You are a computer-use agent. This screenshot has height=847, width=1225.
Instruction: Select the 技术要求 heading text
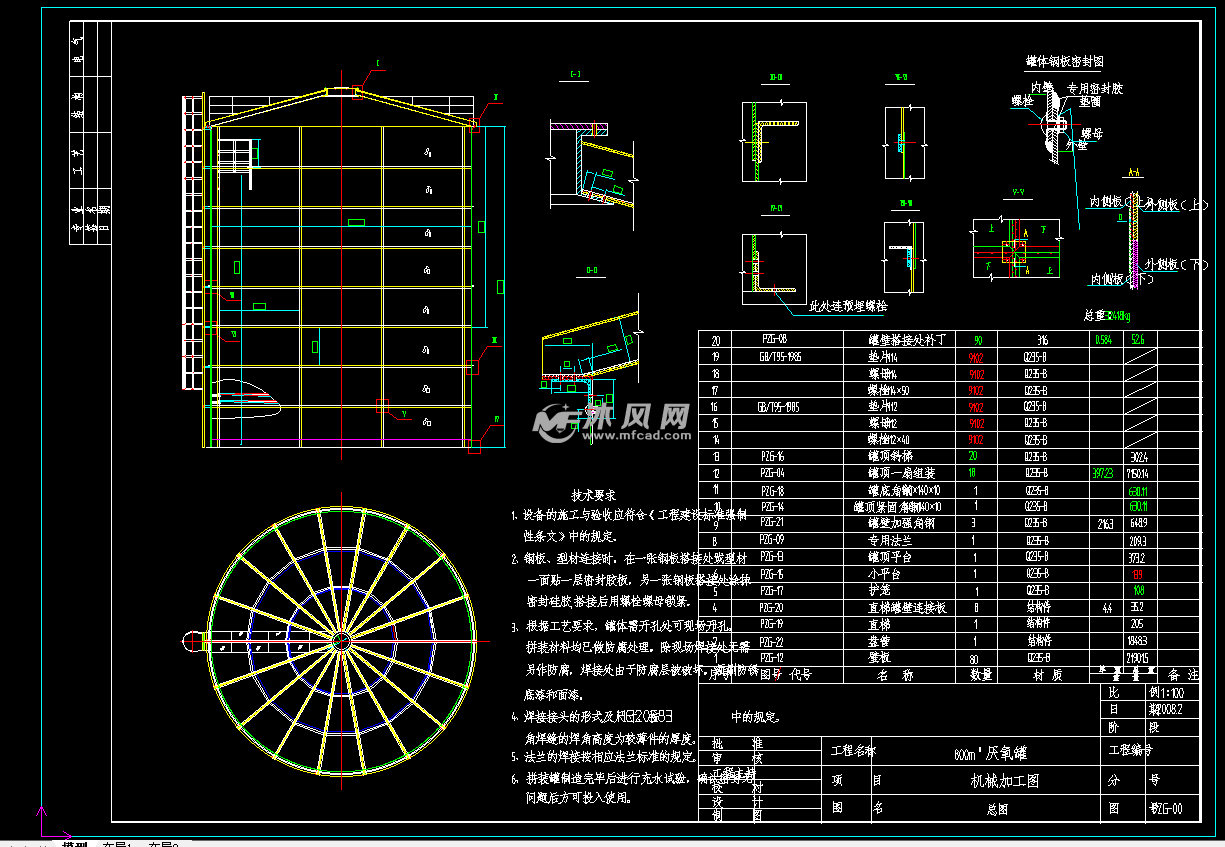(593, 495)
